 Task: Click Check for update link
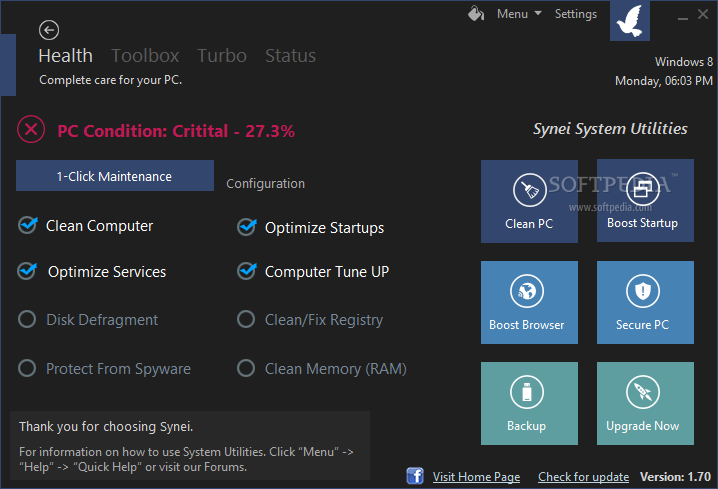[x=583, y=477]
